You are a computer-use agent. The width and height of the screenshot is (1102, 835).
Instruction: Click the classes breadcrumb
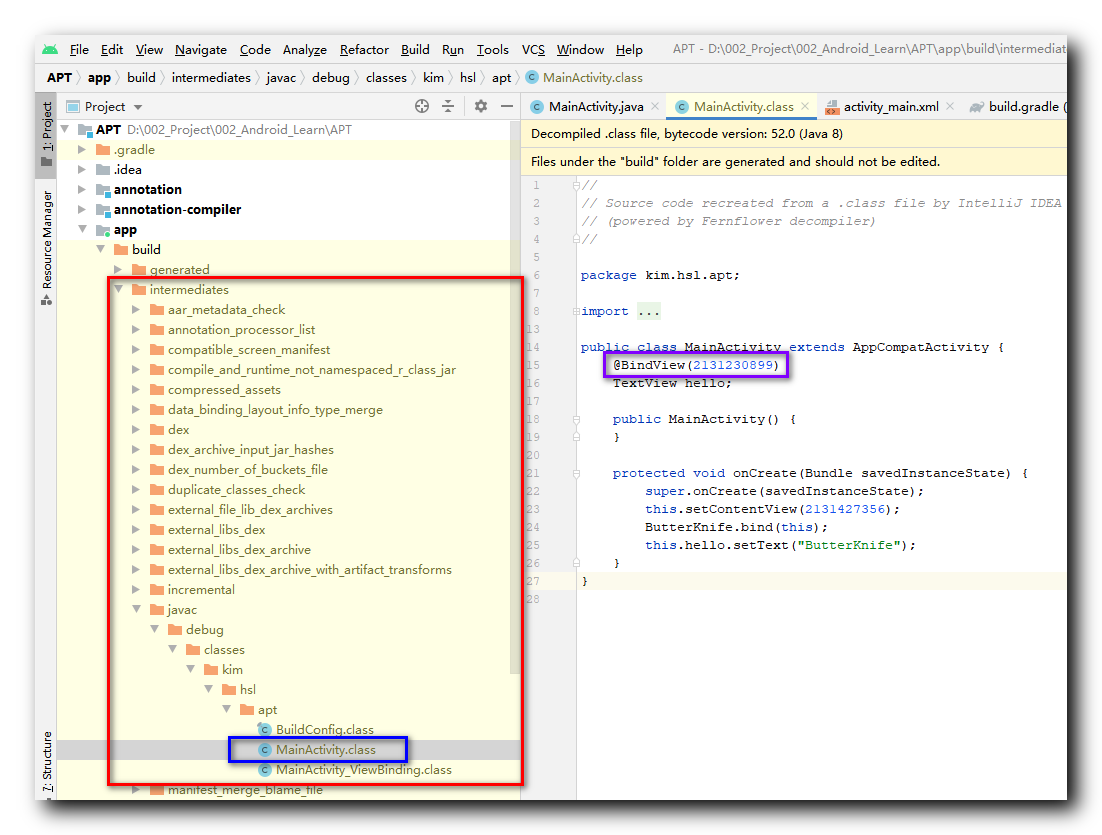coord(386,78)
